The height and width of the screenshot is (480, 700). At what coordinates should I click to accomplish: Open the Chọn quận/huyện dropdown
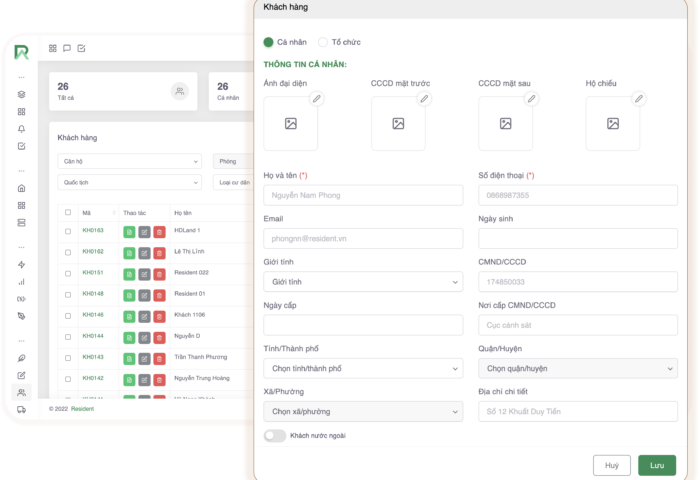pos(577,368)
